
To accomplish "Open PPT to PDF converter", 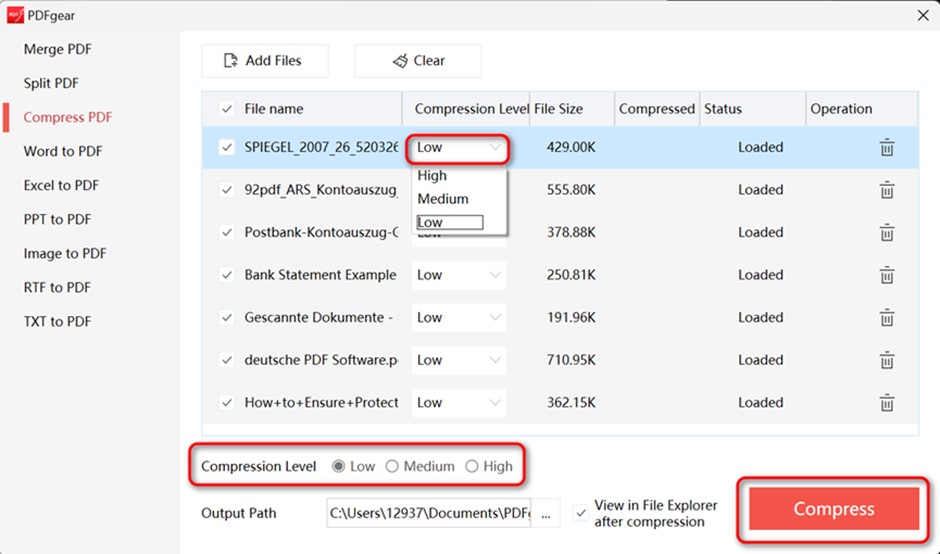I will [58, 219].
